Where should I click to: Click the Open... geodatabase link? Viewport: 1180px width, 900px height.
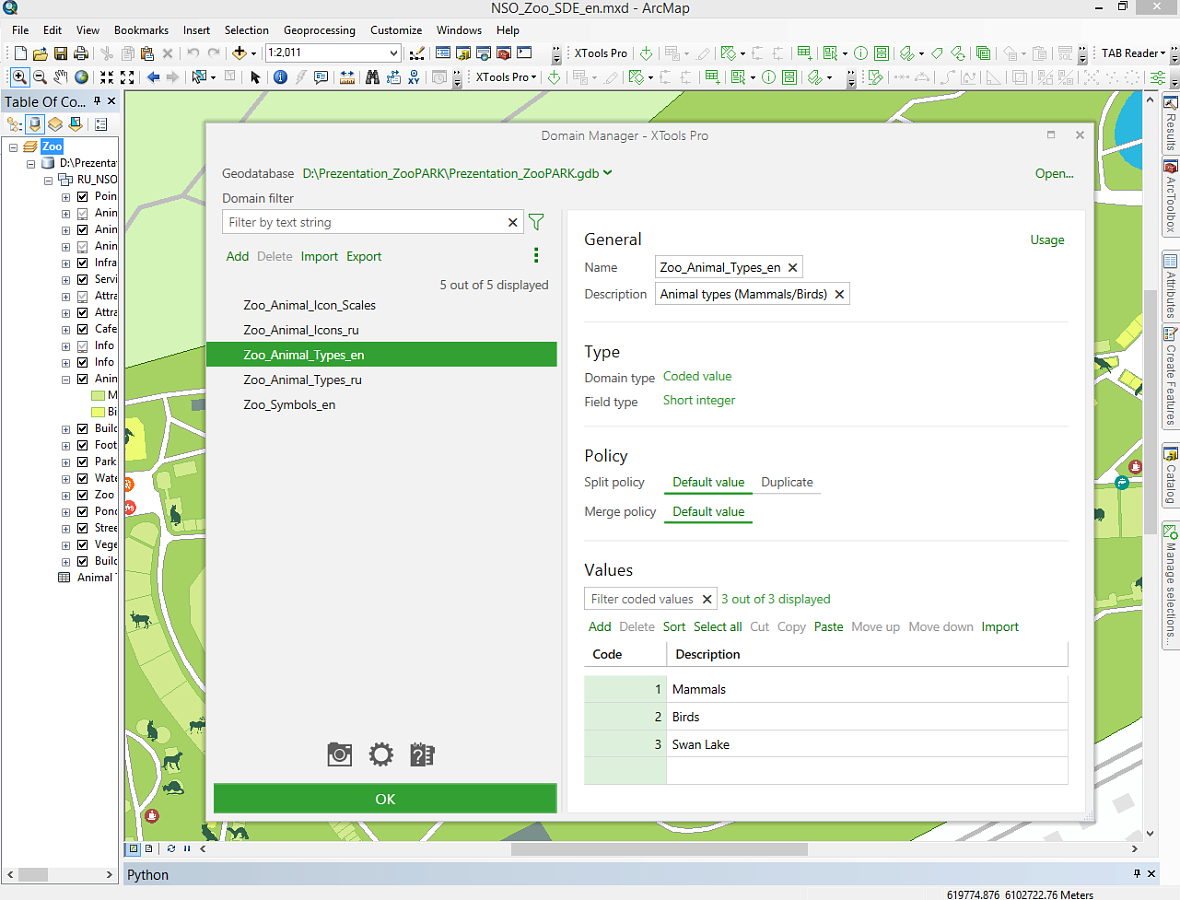[1054, 174]
